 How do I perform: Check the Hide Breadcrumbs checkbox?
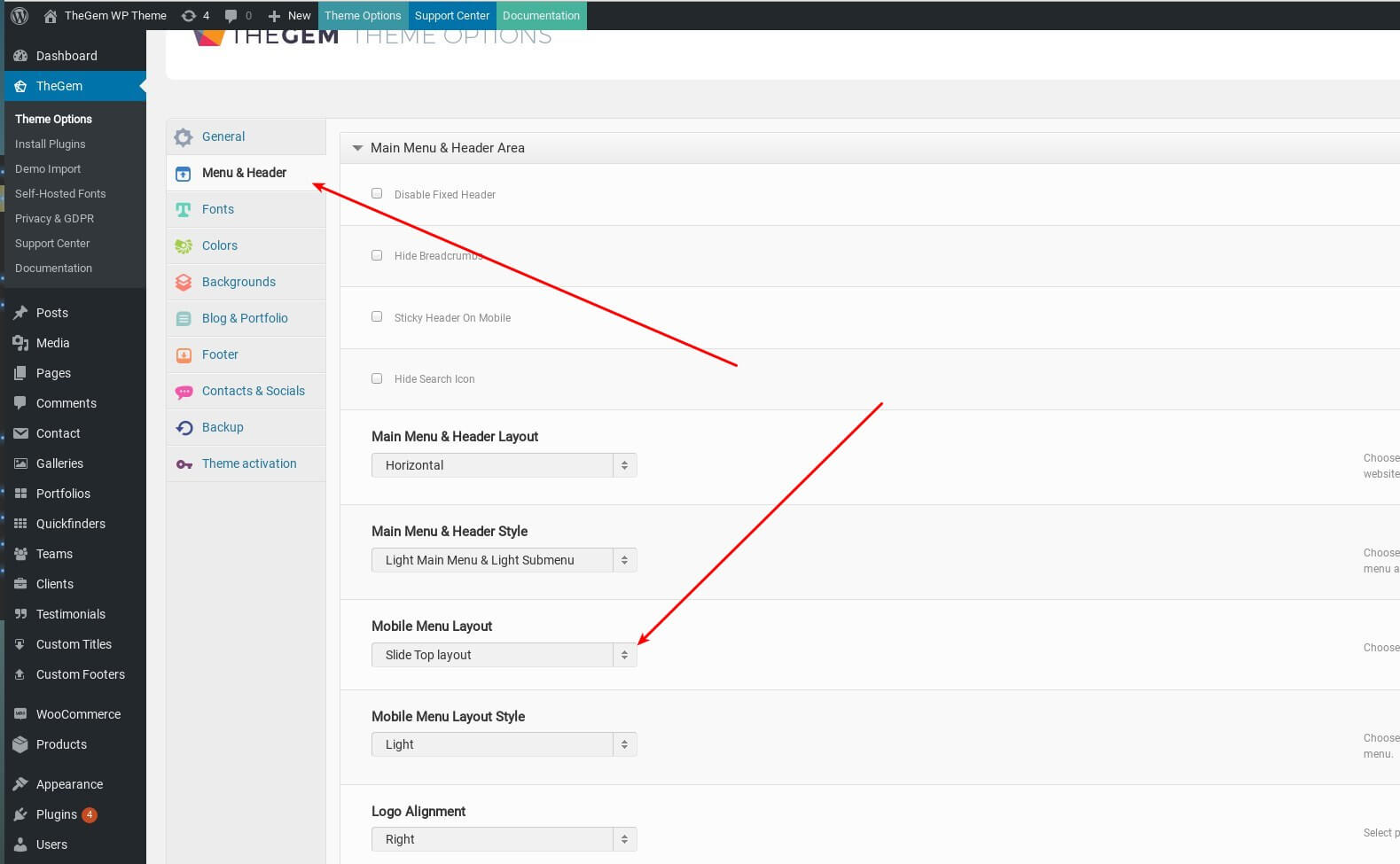[377, 255]
